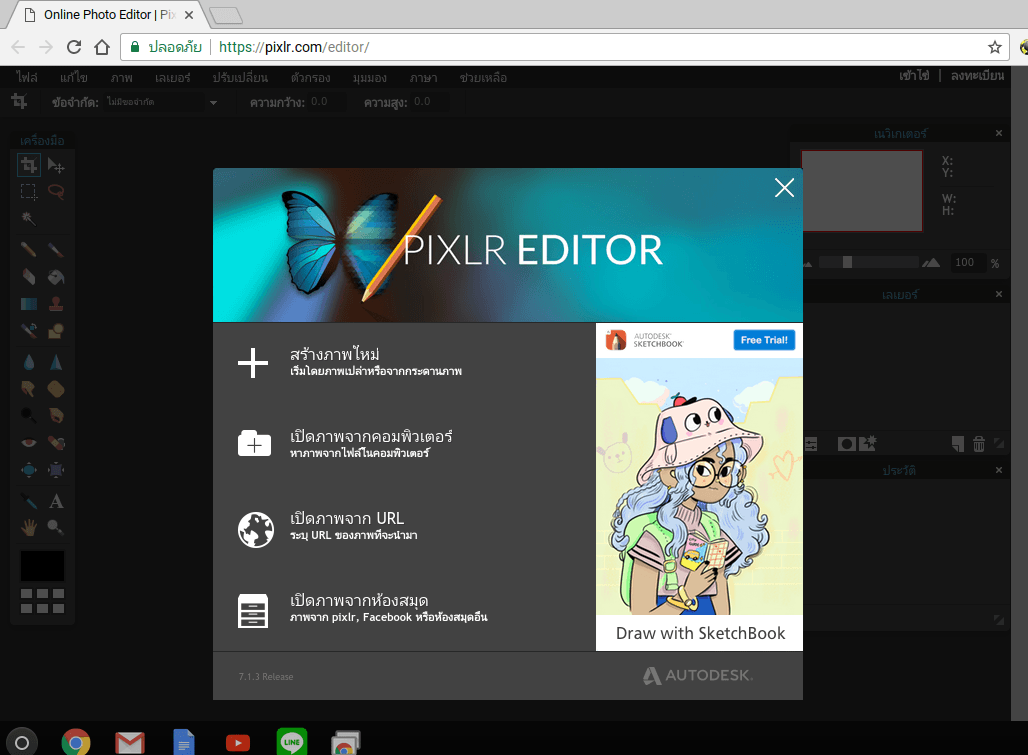Select the Sharpen triangle tool

click(56, 362)
